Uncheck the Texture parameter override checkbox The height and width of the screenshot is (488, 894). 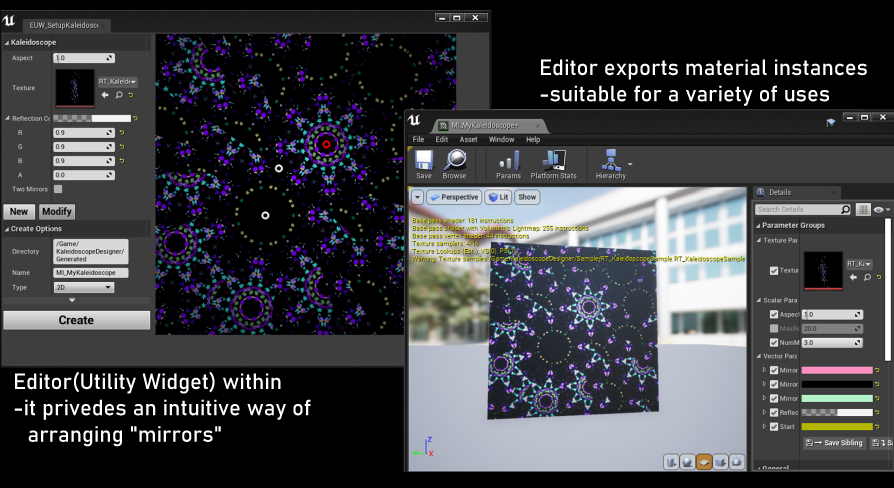[774, 271]
